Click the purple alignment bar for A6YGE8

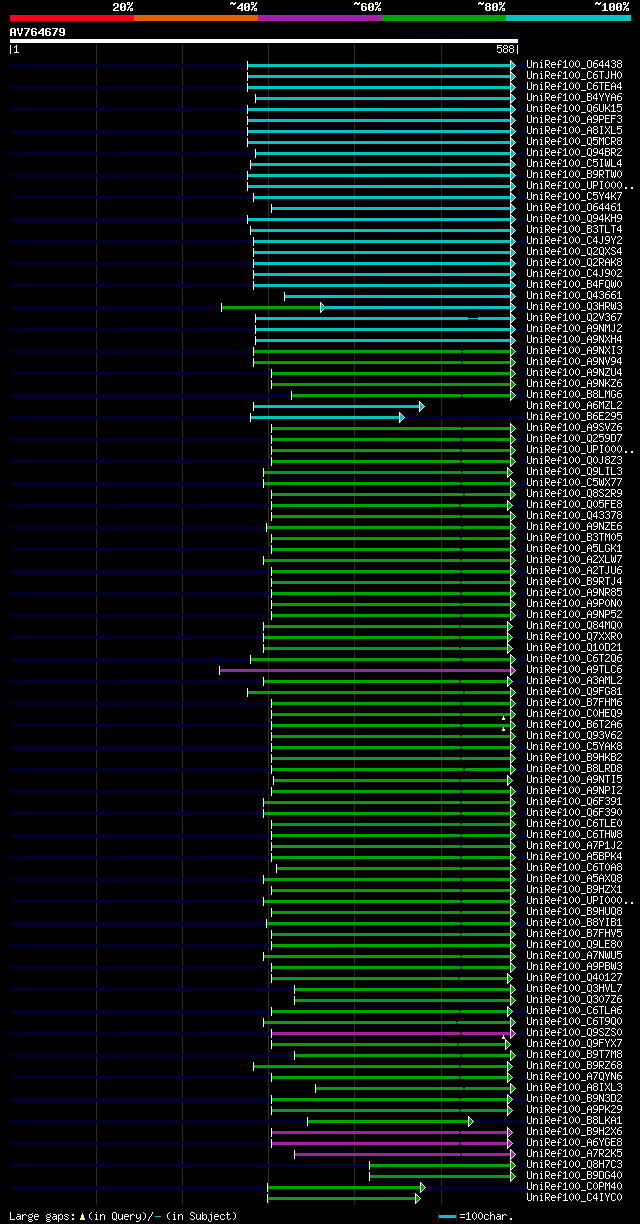coord(390,1143)
